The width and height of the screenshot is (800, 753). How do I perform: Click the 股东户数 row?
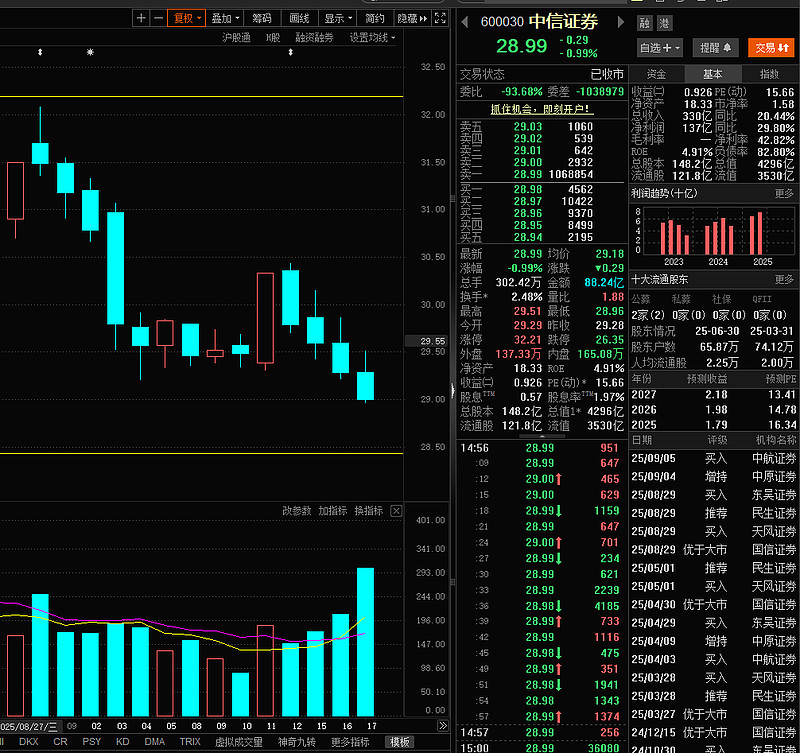(713, 347)
